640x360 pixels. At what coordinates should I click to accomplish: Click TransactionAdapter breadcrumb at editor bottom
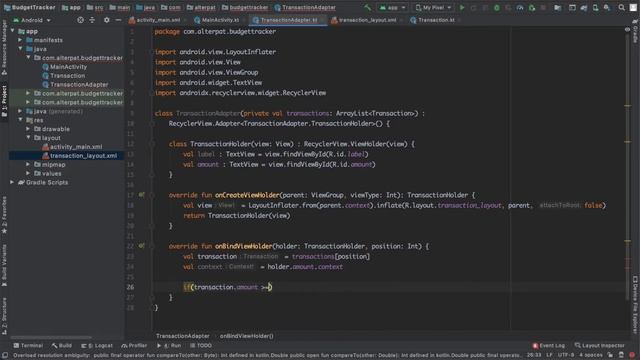click(182, 336)
